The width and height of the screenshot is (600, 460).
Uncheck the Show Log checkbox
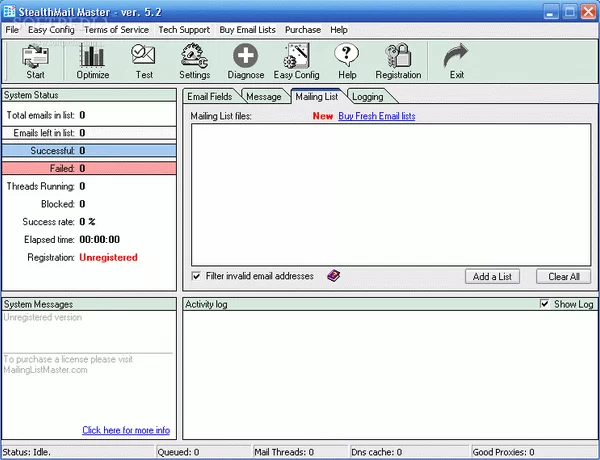coord(545,304)
